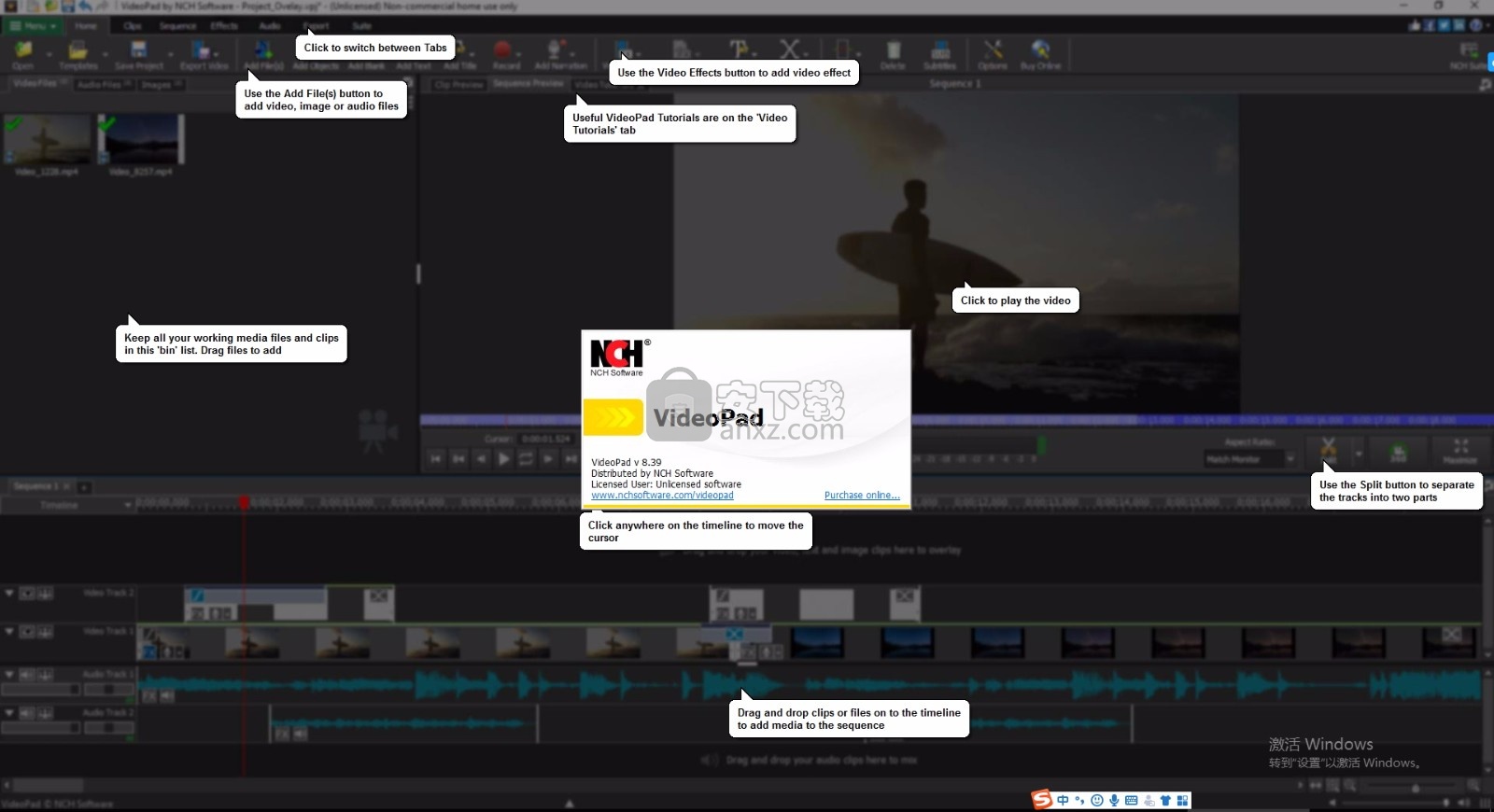Open the dropdown arrow beside the Split button
Image resolution: width=1494 pixels, height=812 pixels.
tap(1359, 454)
